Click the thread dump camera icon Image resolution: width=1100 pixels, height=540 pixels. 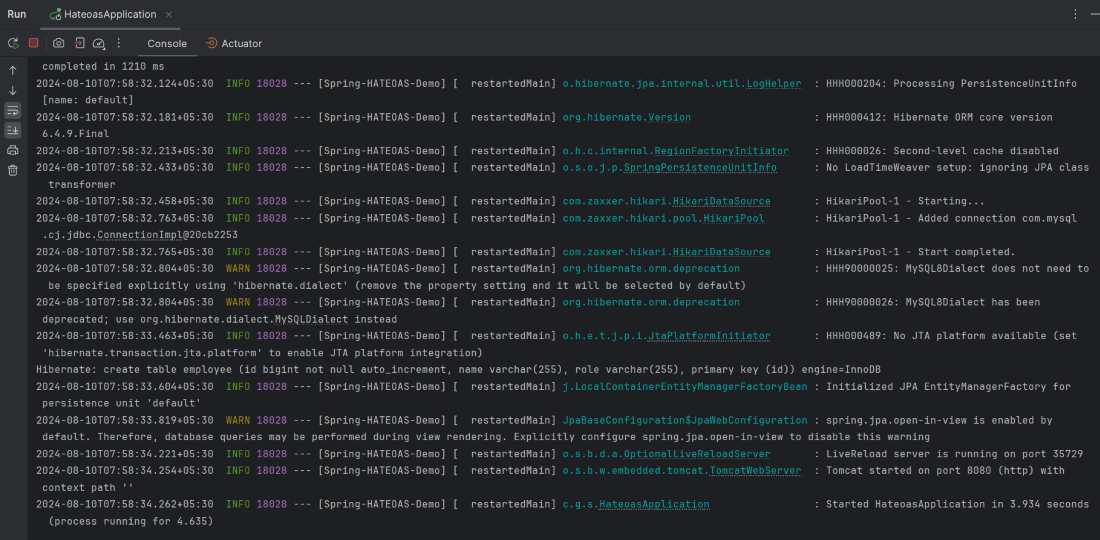pyautogui.click(x=59, y=43)
